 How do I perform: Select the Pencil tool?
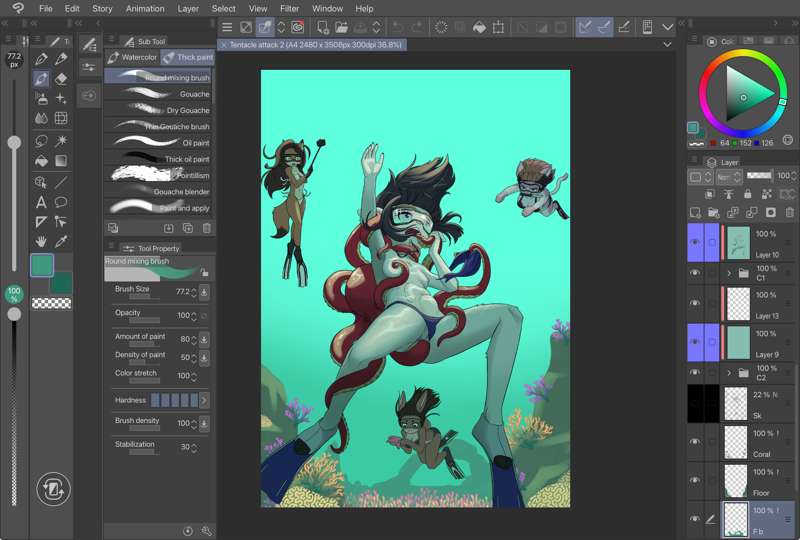click(x=61, y=59)
